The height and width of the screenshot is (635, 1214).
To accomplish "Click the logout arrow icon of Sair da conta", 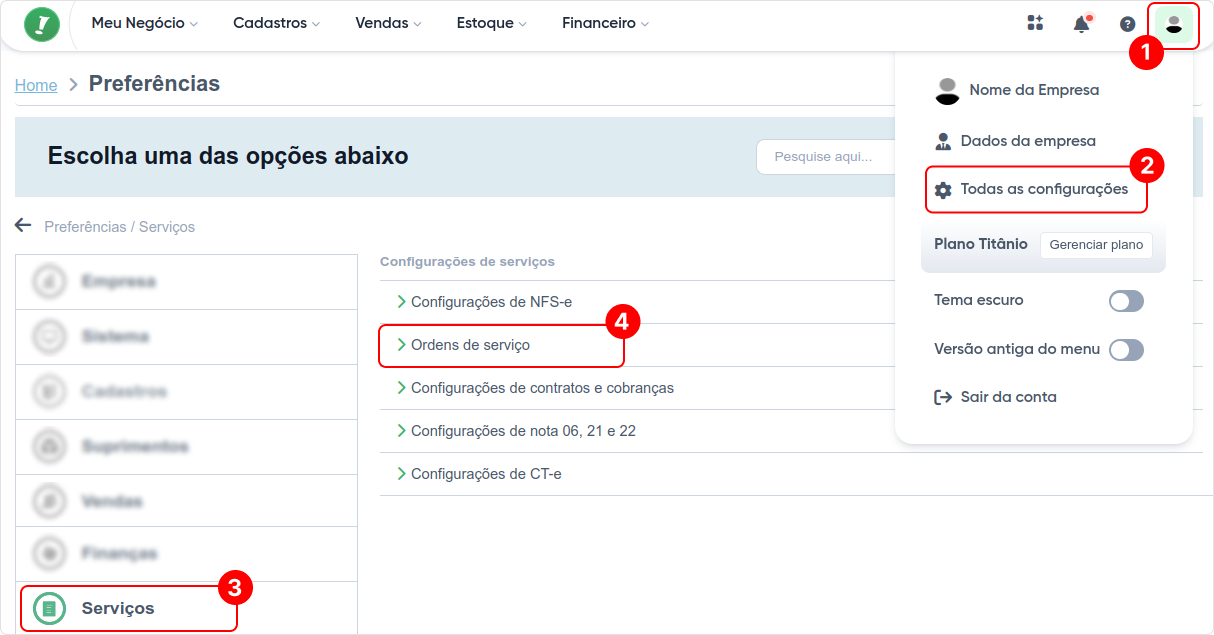I will (943, 397).
